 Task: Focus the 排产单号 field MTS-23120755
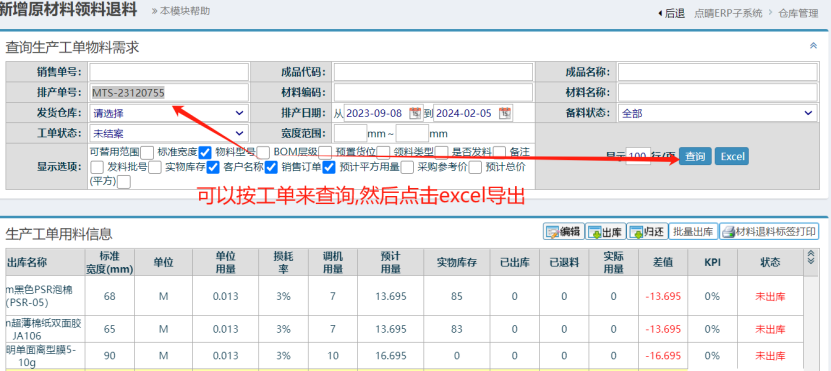[169, 93]
